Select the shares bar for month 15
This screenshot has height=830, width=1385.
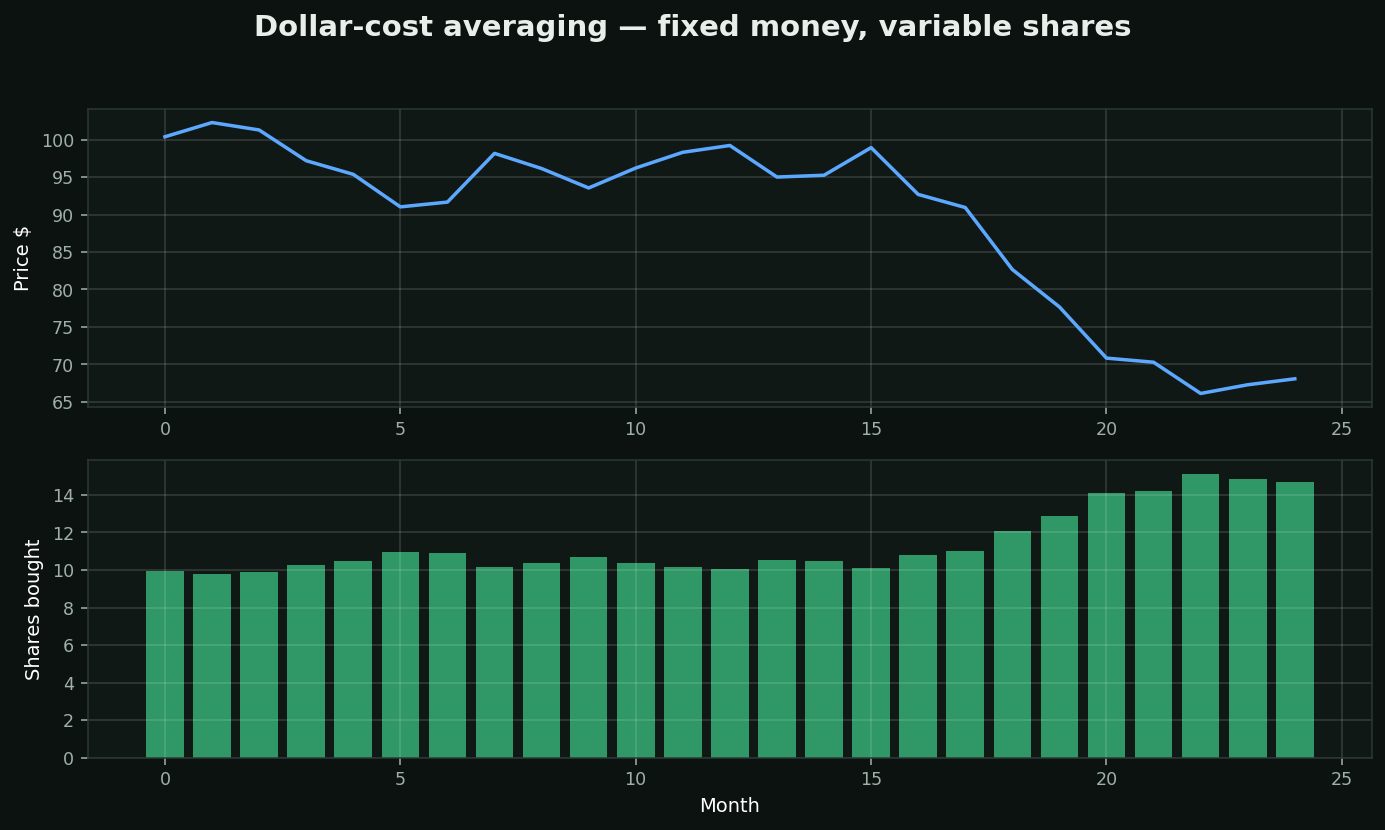tap(871, 663)
